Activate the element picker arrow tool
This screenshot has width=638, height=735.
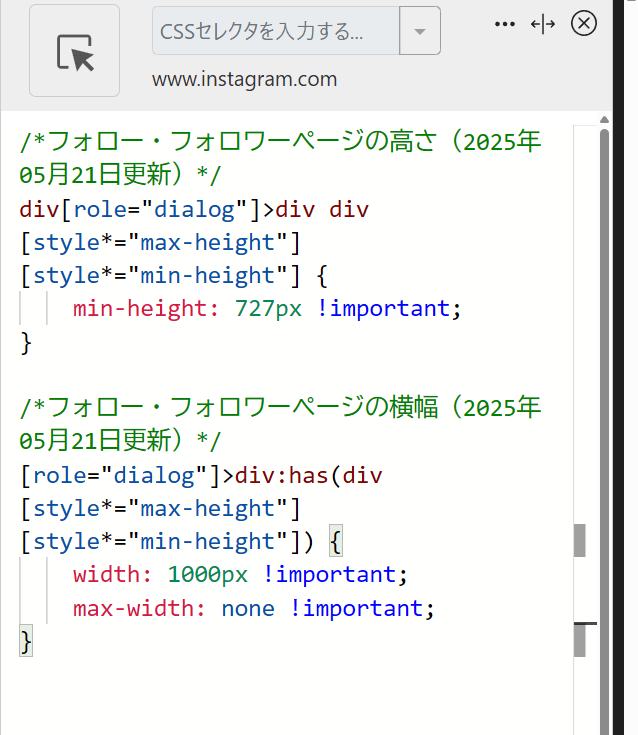point(75,51)
